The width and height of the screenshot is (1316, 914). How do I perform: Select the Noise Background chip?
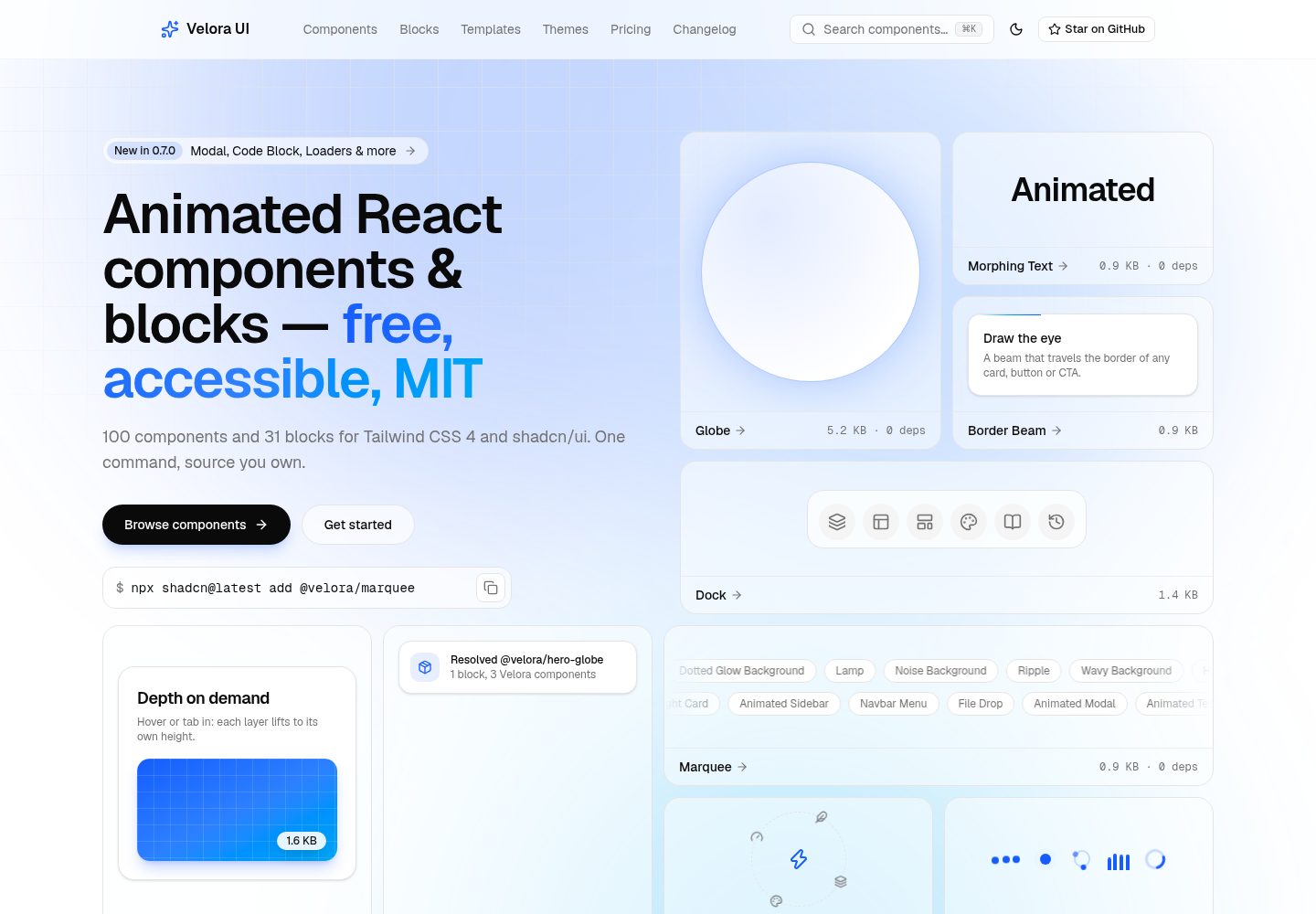point(941,671)
